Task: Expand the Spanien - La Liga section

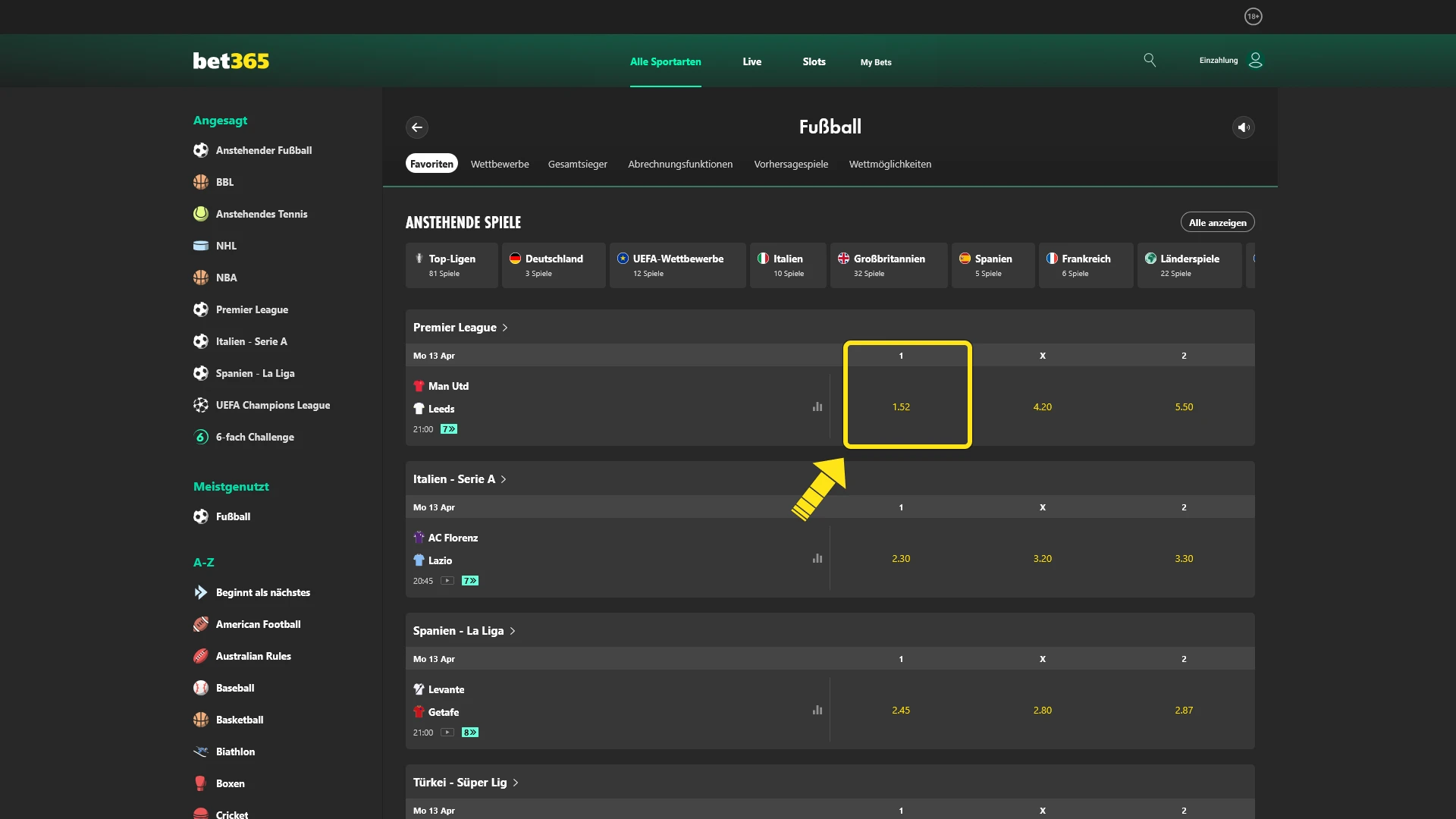Action: click(514, 630)
